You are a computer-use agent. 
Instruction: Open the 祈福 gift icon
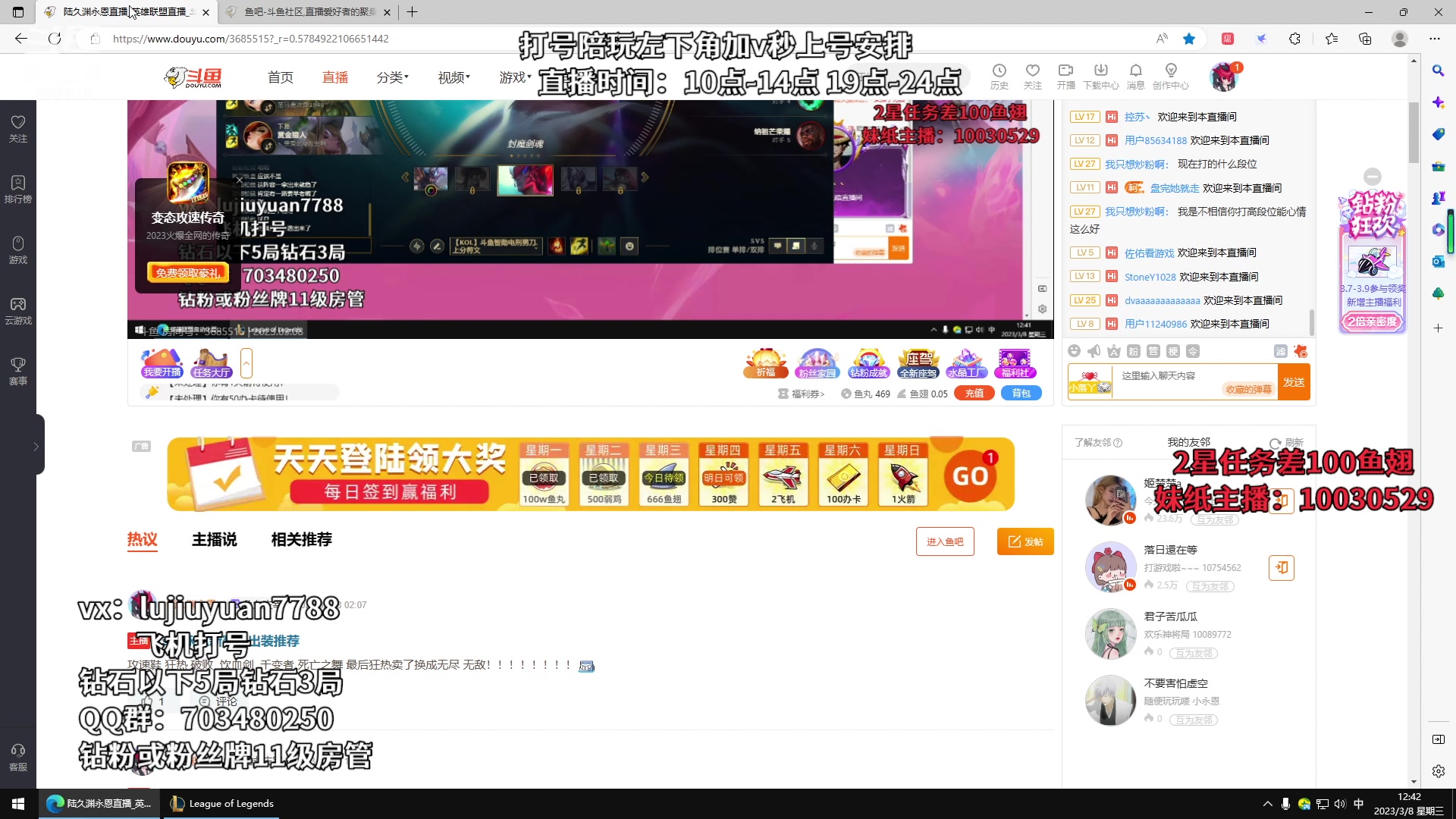point(766,363)
